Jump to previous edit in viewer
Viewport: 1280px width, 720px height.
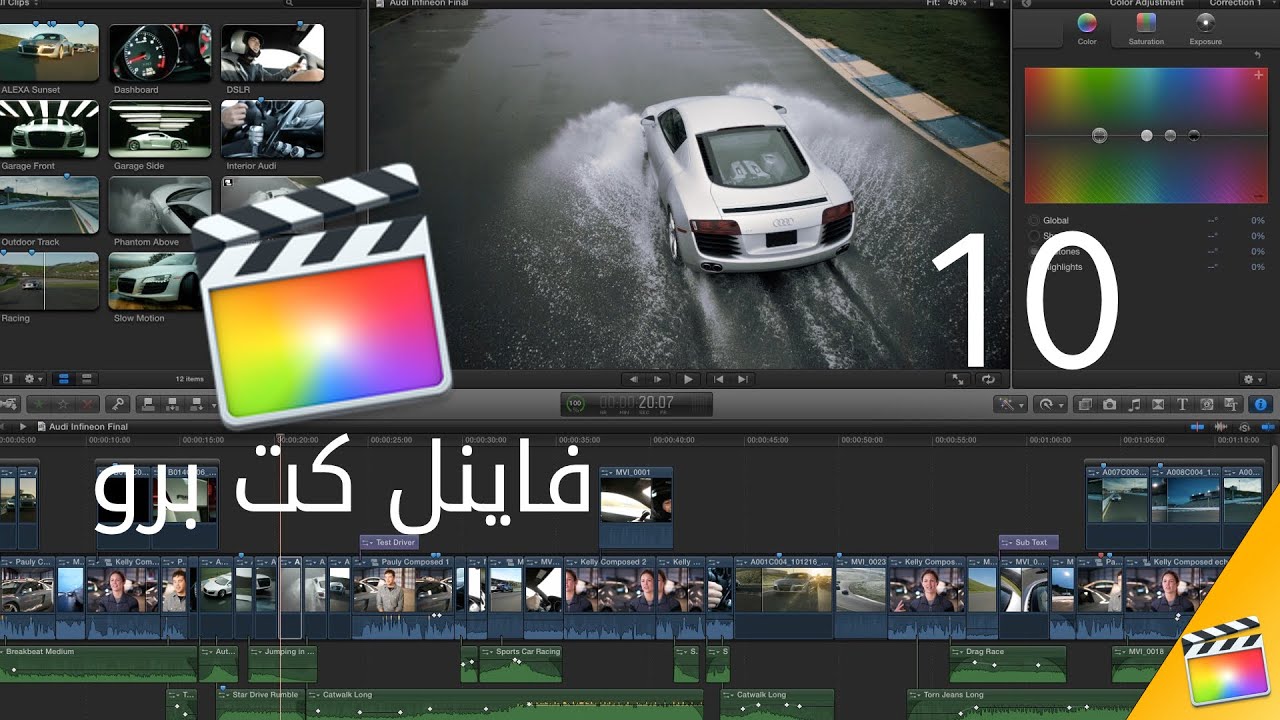pyautogui.click(x=717, y=379)
